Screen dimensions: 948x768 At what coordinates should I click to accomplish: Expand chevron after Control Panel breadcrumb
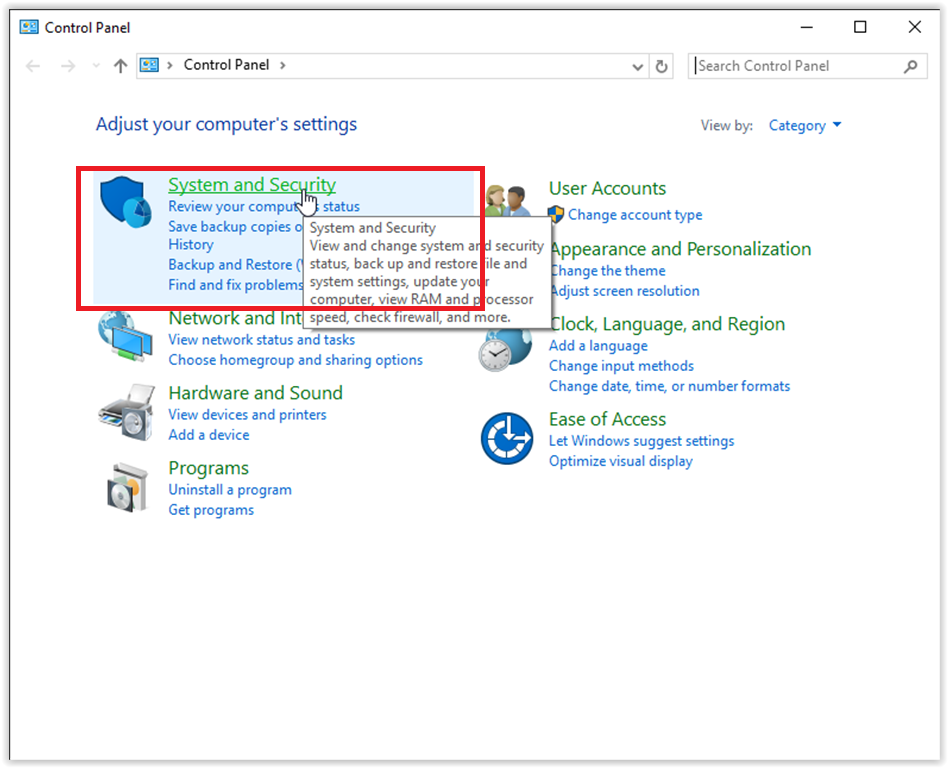(283, 65)
